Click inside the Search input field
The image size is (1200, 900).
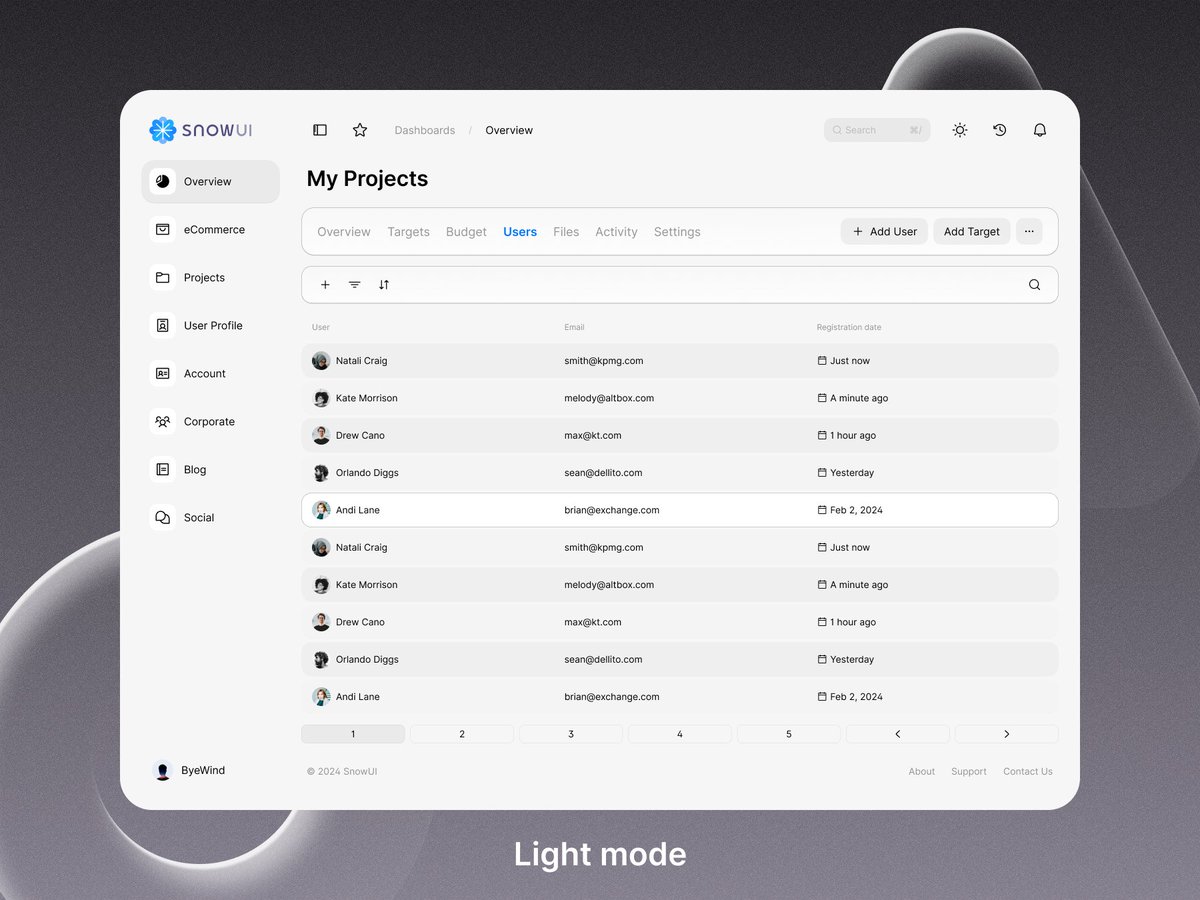[x=877, y=130]
